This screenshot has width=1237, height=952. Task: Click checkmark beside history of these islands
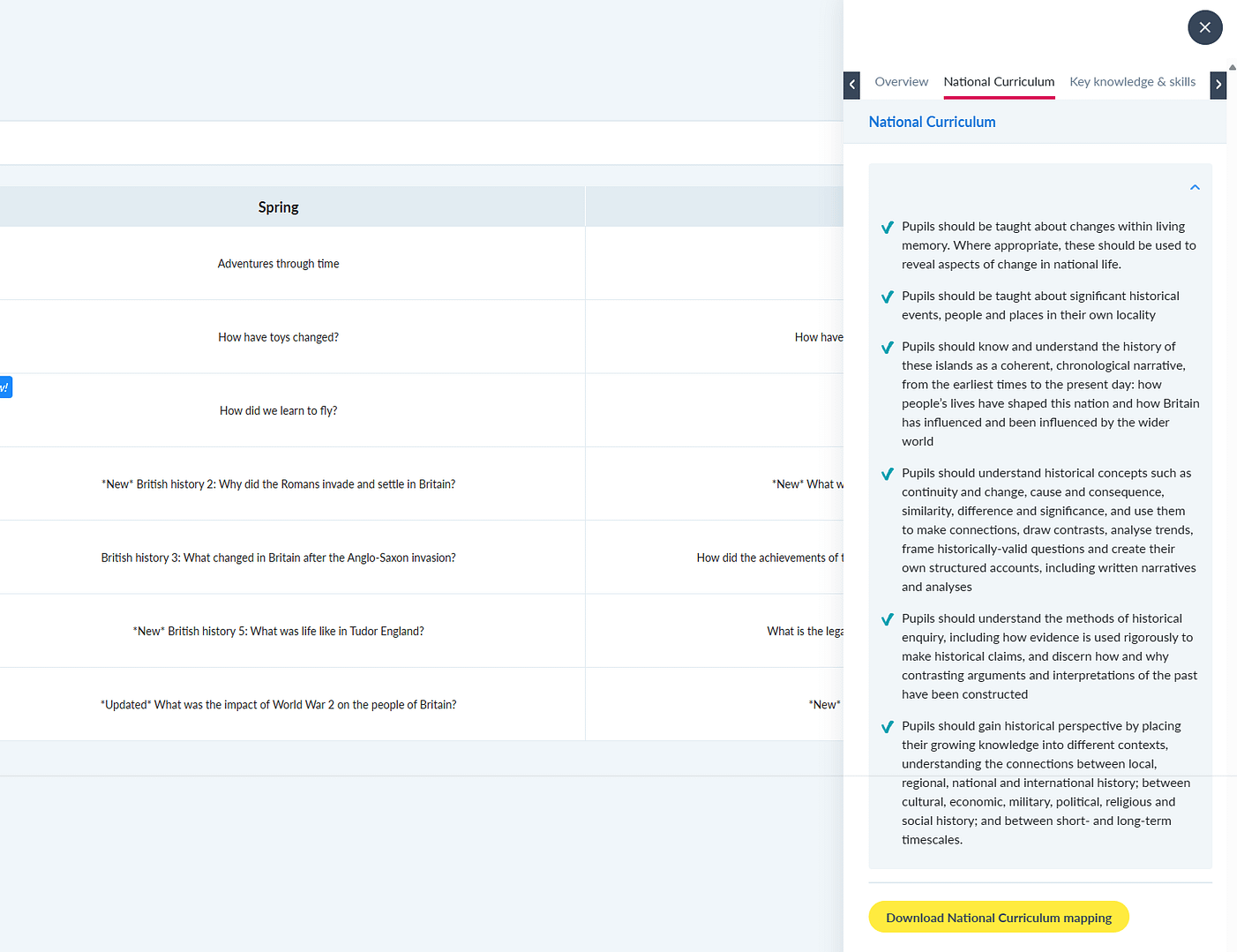887,348
